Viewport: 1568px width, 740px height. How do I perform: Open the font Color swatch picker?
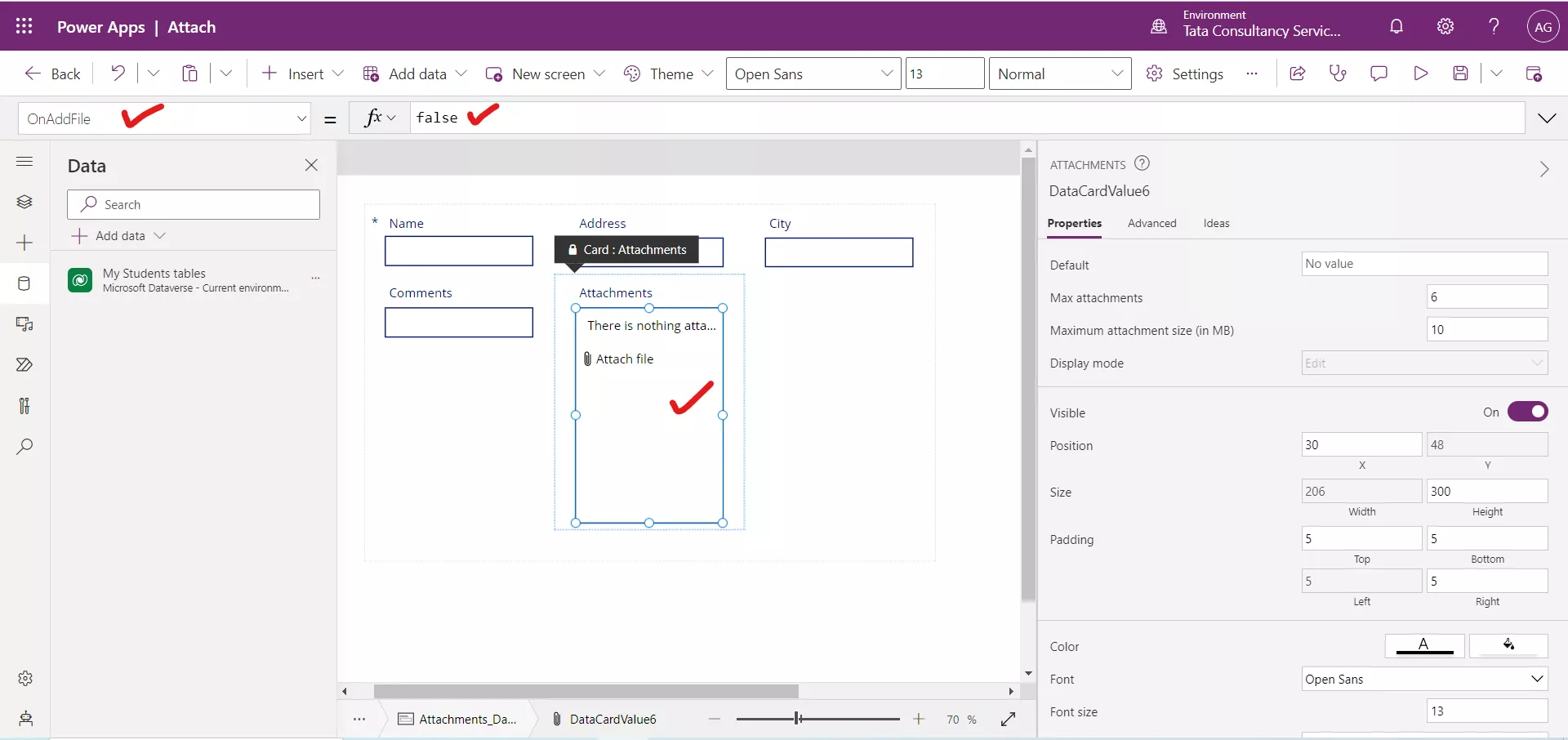click(1423, 645)
